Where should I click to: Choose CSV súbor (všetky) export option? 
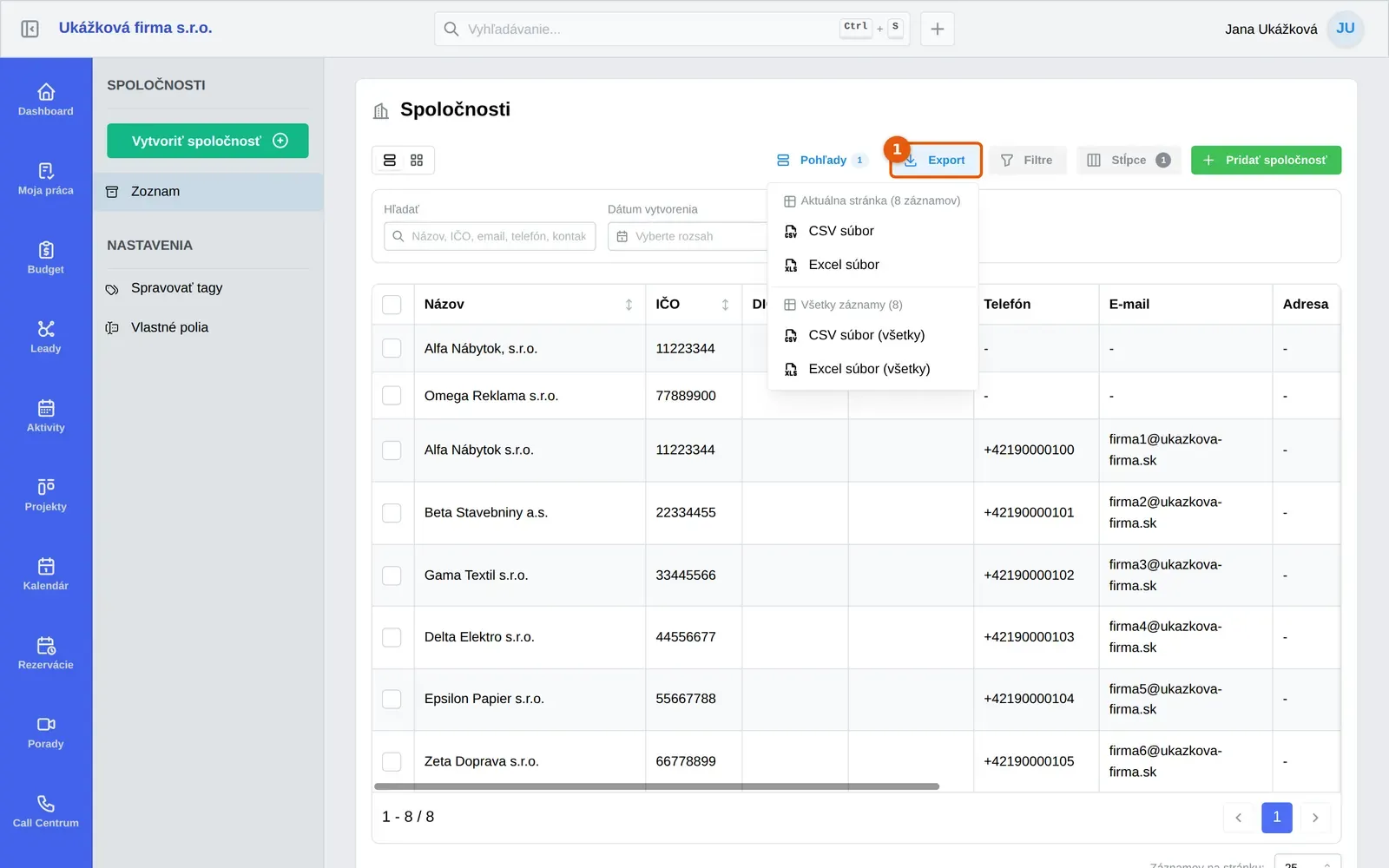(x=873, y=335)
